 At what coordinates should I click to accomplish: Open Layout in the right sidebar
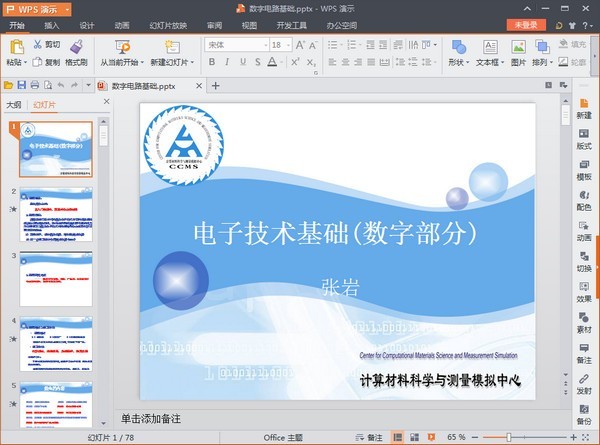(x=584, y=139)
